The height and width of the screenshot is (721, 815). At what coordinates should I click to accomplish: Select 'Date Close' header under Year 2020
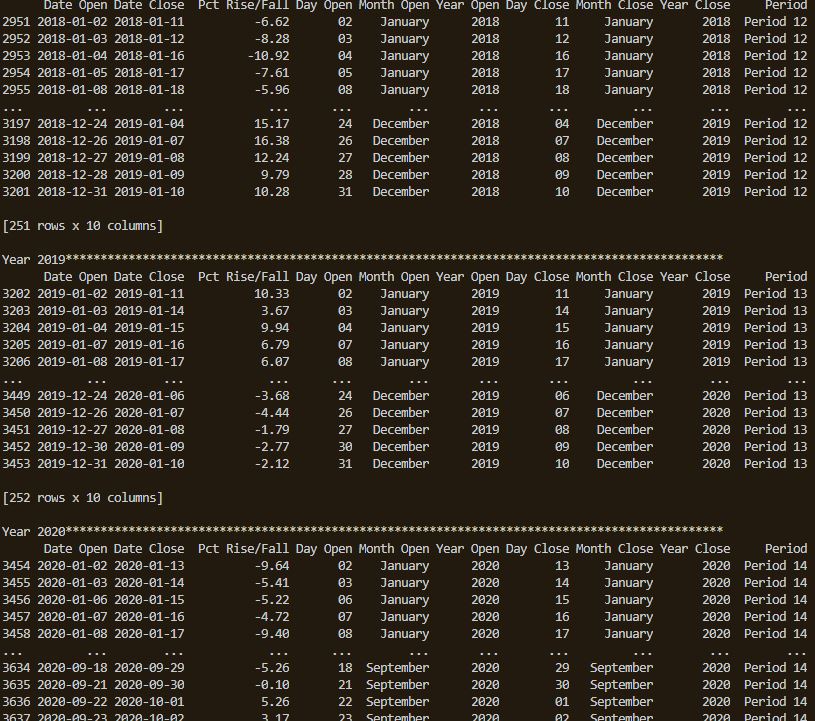[x=149, y=548]
